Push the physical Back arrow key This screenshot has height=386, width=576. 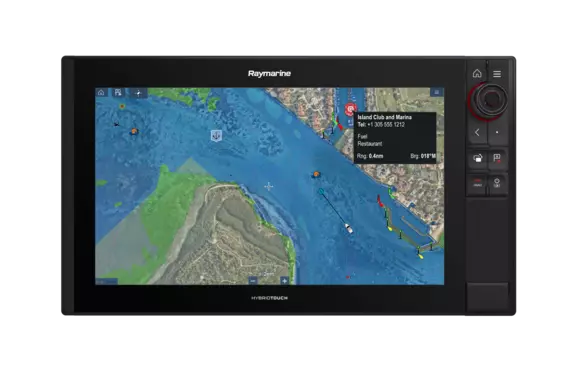477,132
